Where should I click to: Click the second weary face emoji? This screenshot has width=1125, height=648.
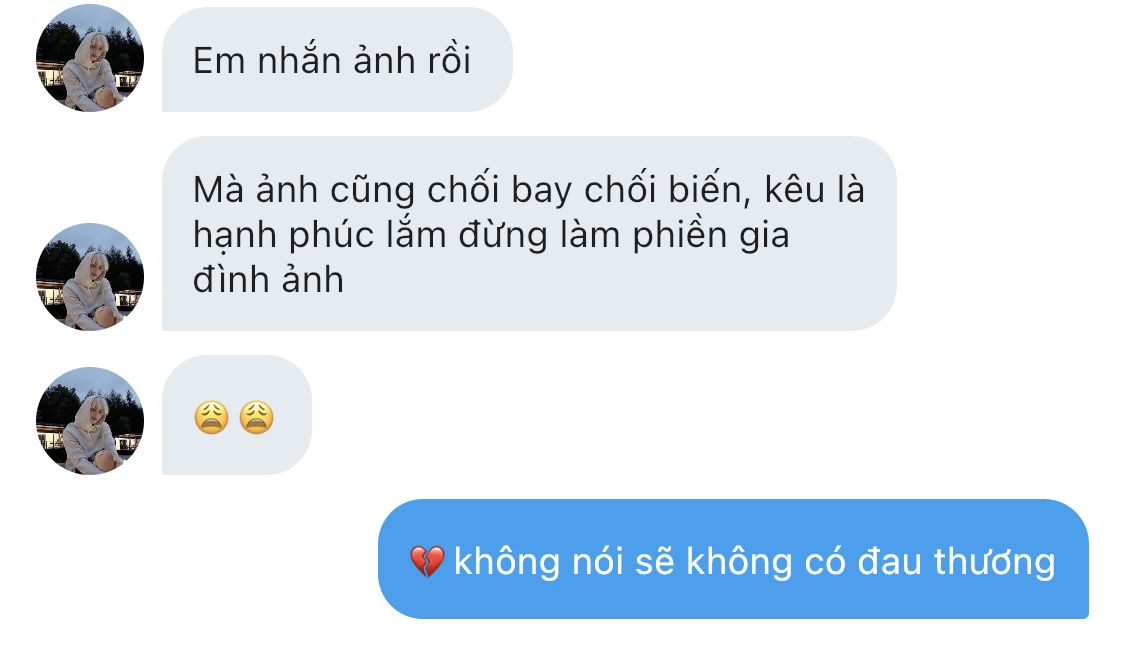coord(256,418)
